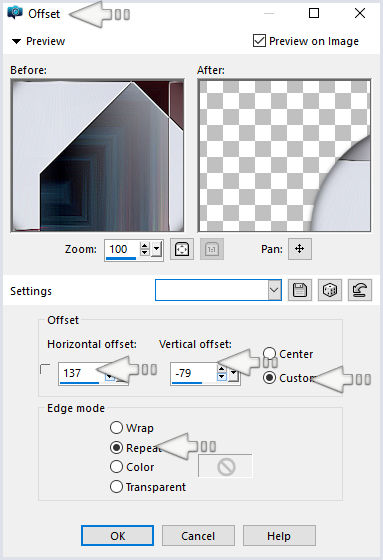The image size is (383, 560).
Task: Reset to default with the arrow icon
Action: tap(360, 290)
